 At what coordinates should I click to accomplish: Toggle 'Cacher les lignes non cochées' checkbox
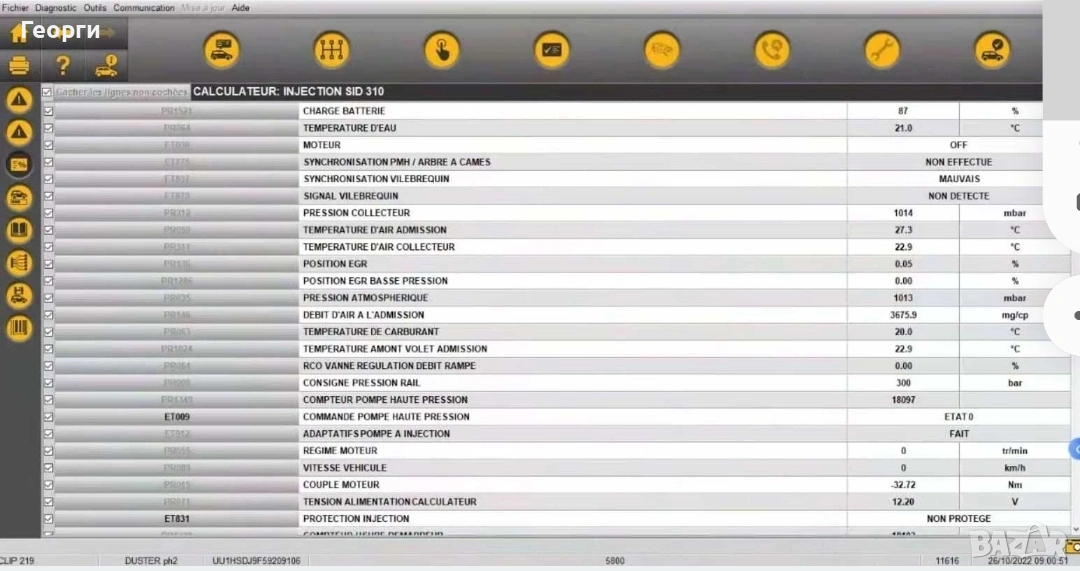tap(47, 92)
